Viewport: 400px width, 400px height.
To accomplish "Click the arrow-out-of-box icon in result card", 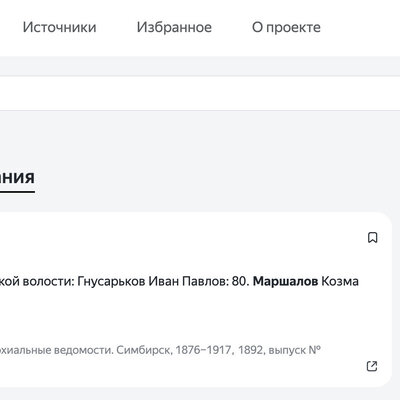I will (372, 366).
